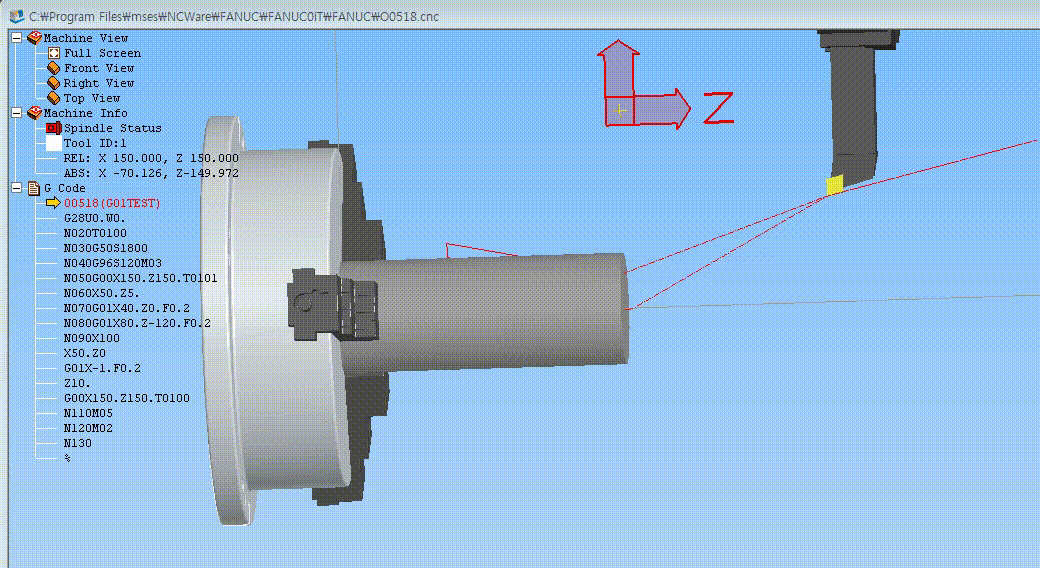
Task: Select code line N060X50.Z5.
Action: point(101,293)
